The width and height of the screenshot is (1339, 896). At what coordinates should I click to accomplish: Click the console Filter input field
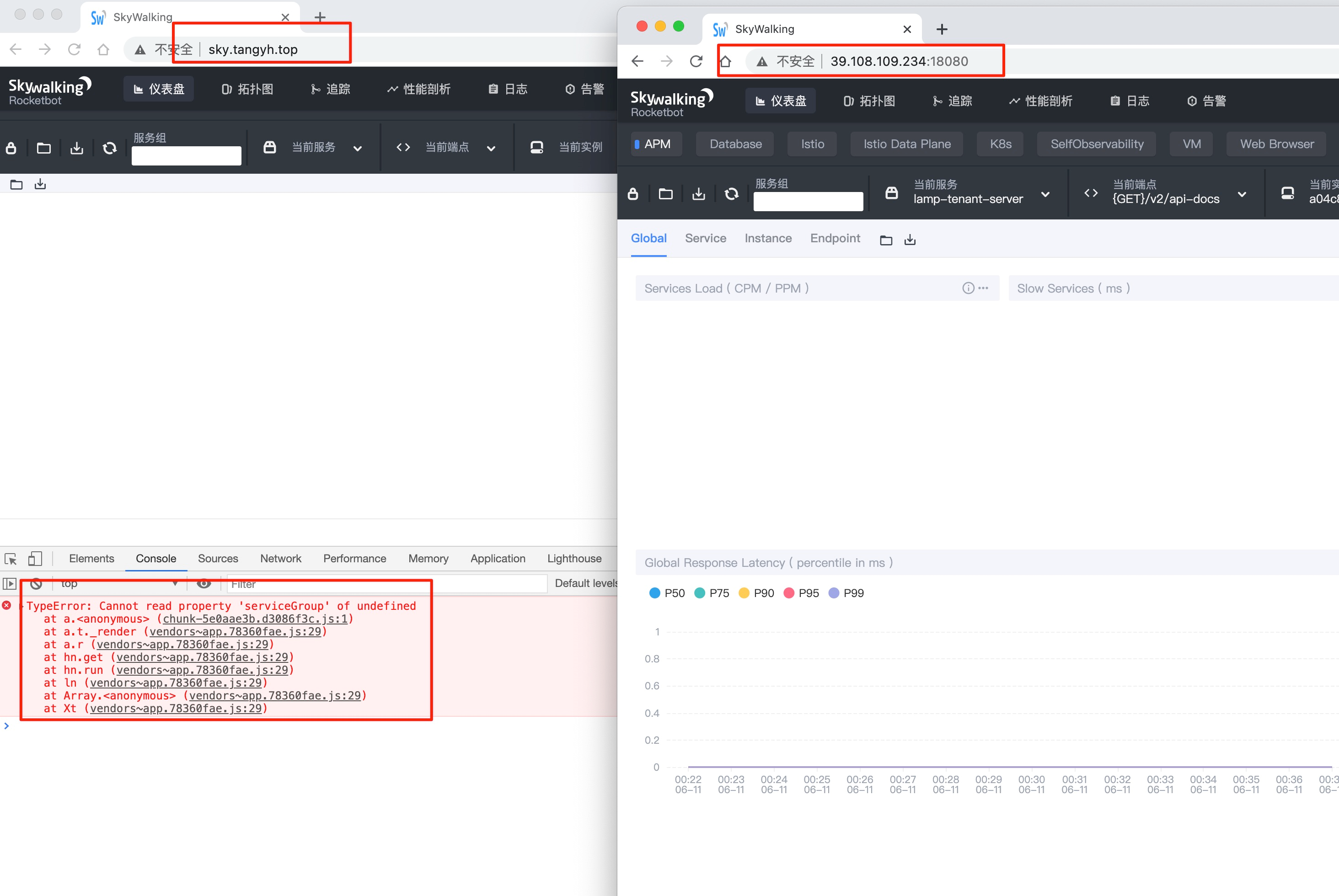(387, 584)
